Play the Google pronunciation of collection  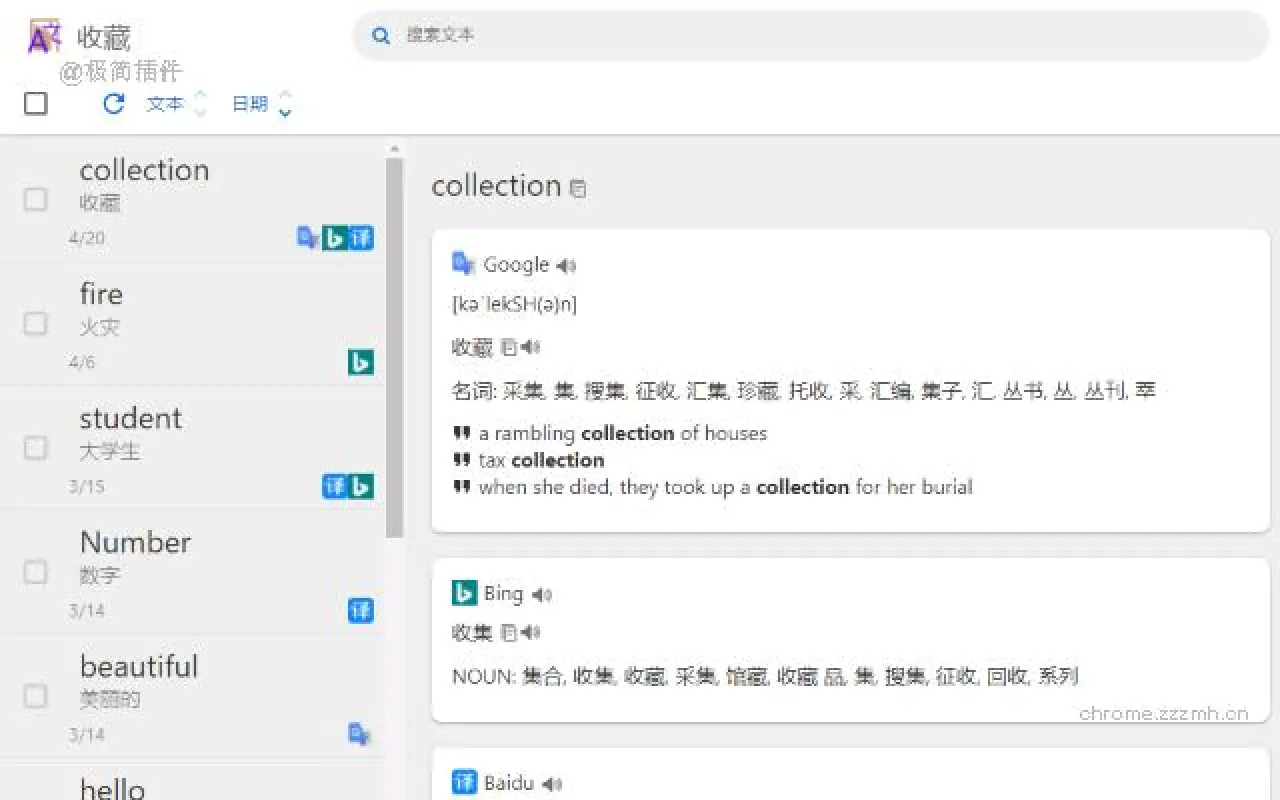[x=566, y=265]
